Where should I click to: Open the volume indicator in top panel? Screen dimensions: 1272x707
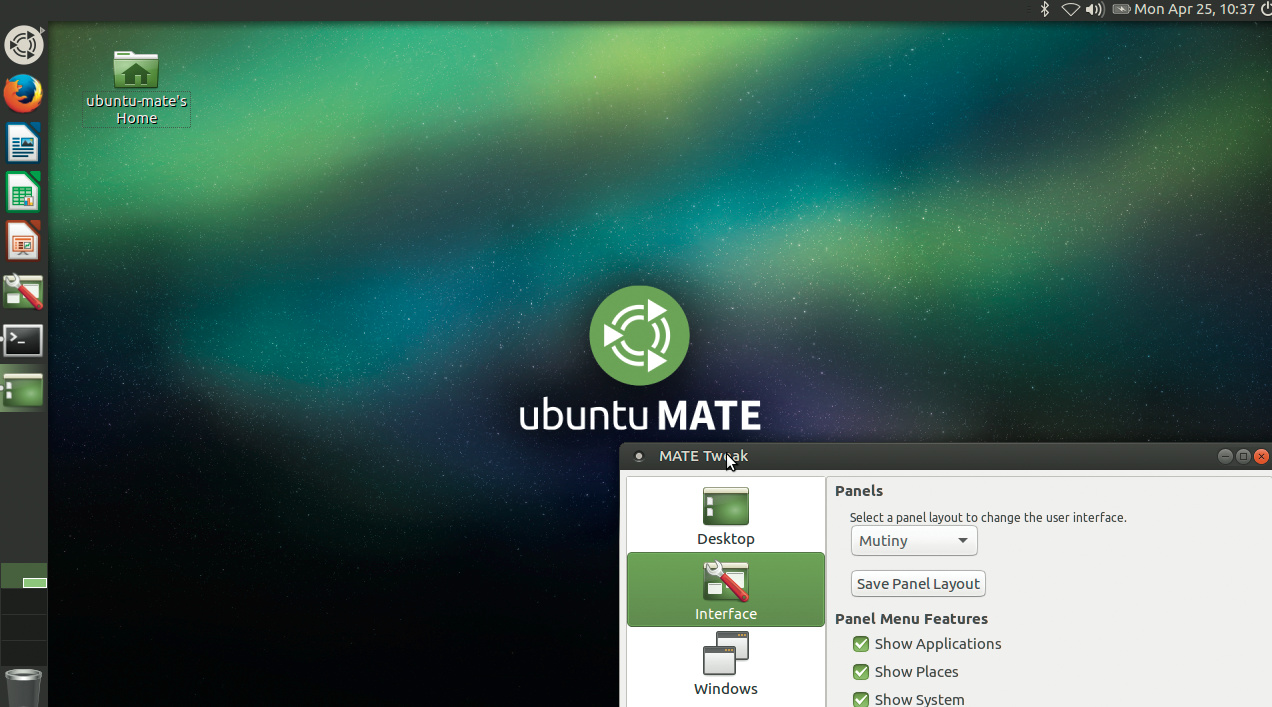(1095, 9)
